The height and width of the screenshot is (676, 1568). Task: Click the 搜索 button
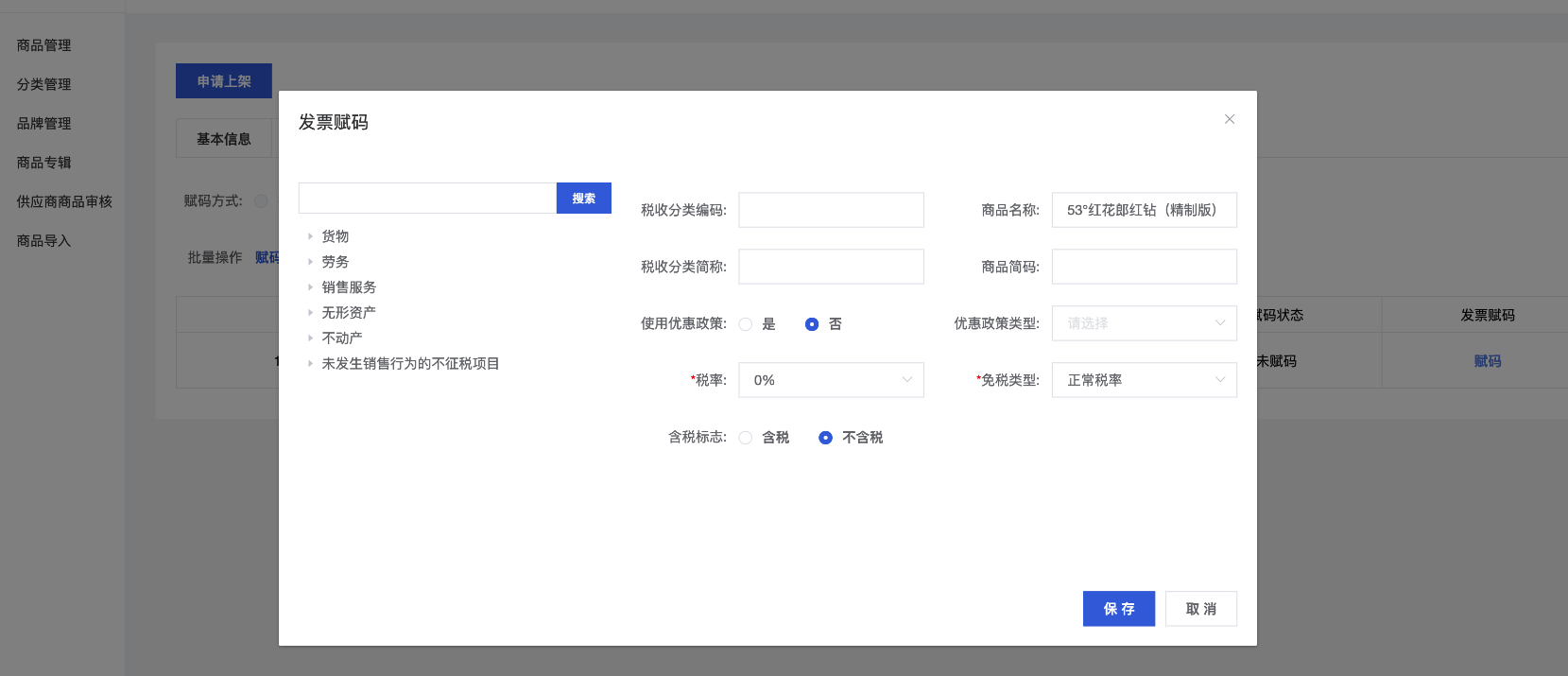tap(583, 199)
